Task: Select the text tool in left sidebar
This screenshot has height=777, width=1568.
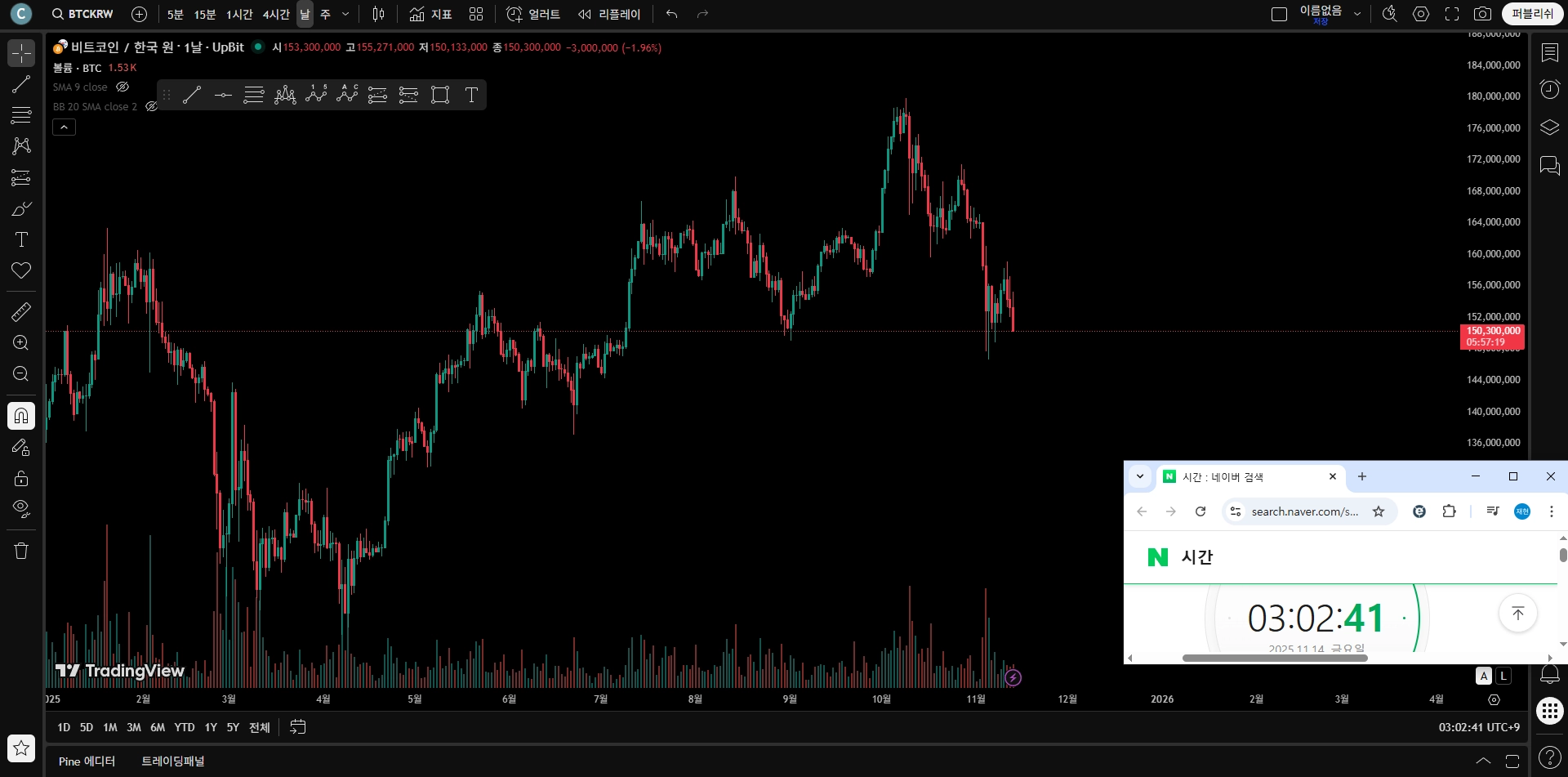Action: click(x=21, y=239)
